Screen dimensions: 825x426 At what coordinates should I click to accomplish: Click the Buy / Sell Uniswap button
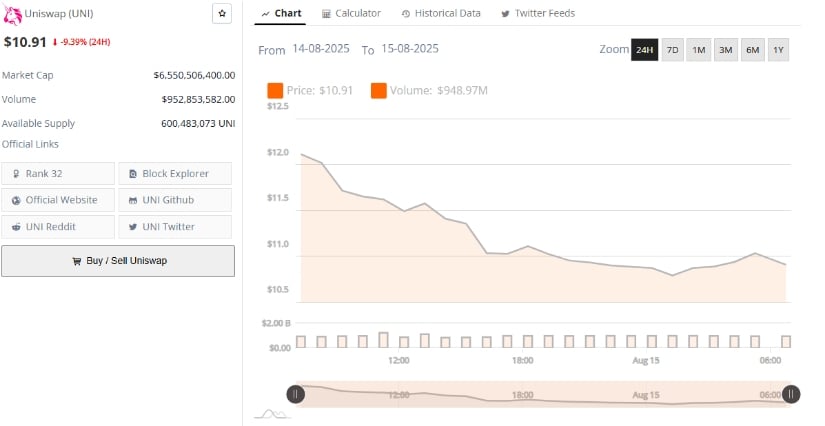pos(118,261)
